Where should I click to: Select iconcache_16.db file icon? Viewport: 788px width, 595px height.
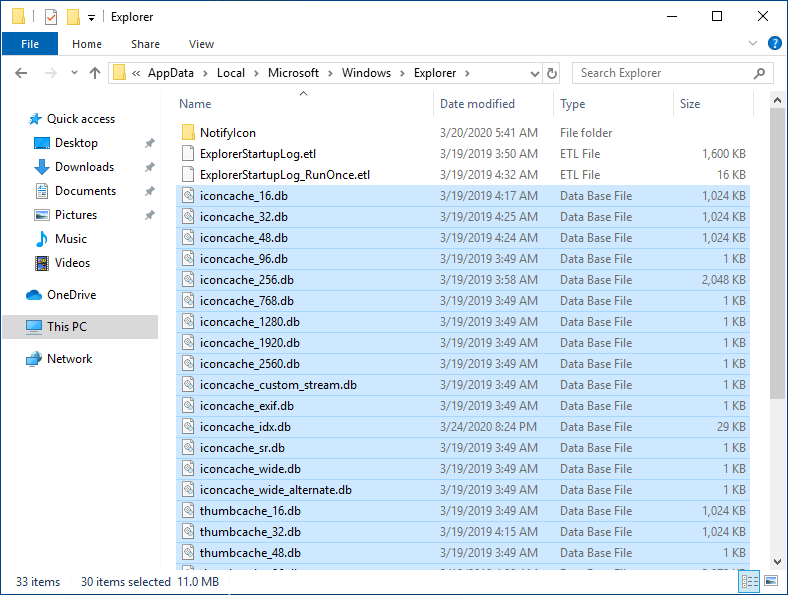(x=188, y=195)
